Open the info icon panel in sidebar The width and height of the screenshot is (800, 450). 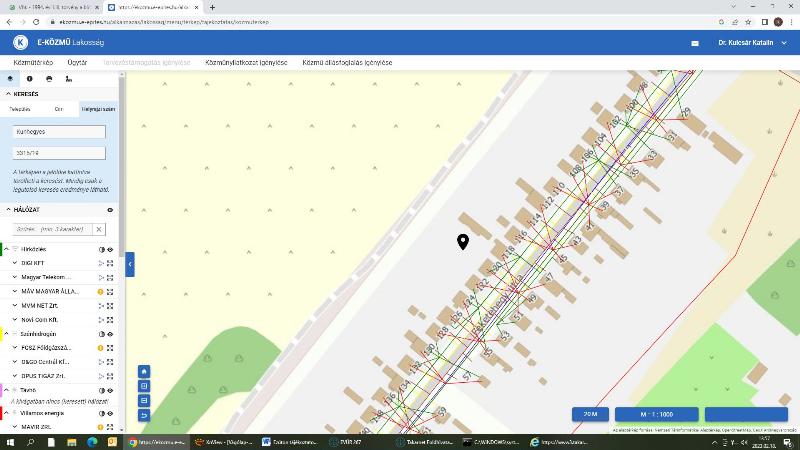pos(30,79)
